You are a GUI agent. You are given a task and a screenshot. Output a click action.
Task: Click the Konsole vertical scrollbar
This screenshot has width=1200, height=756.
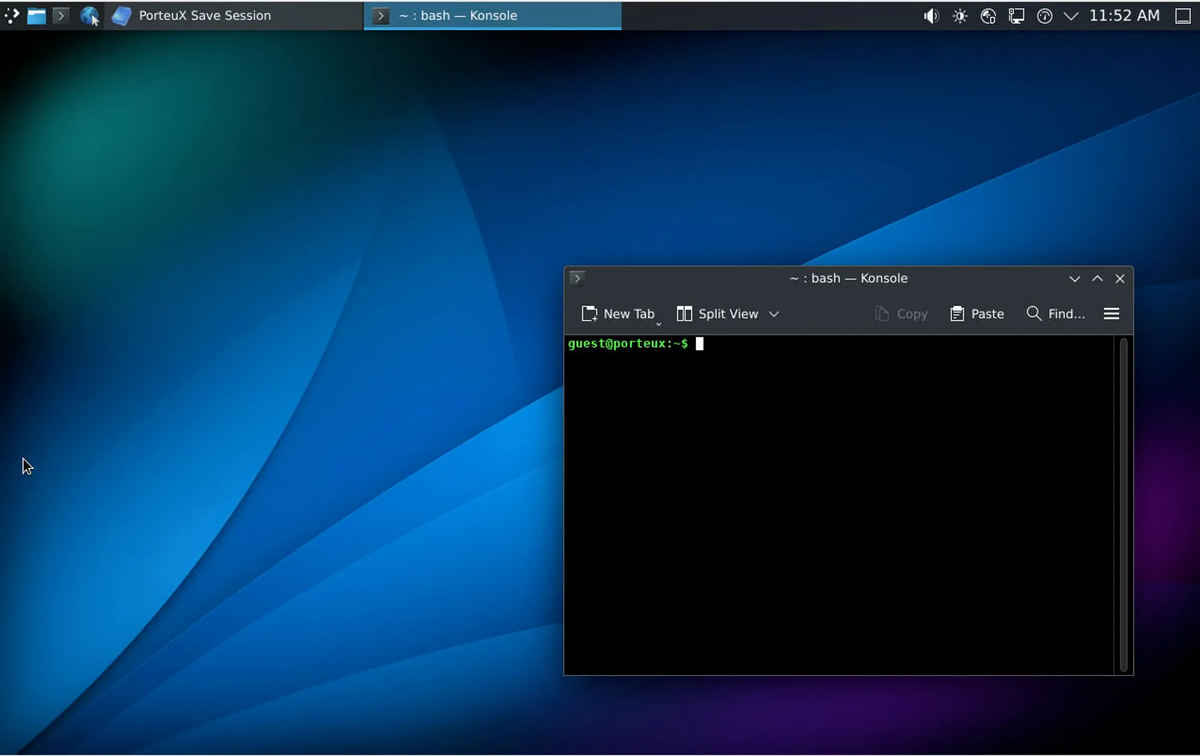pyautogui.click(x=1124, y=505)
